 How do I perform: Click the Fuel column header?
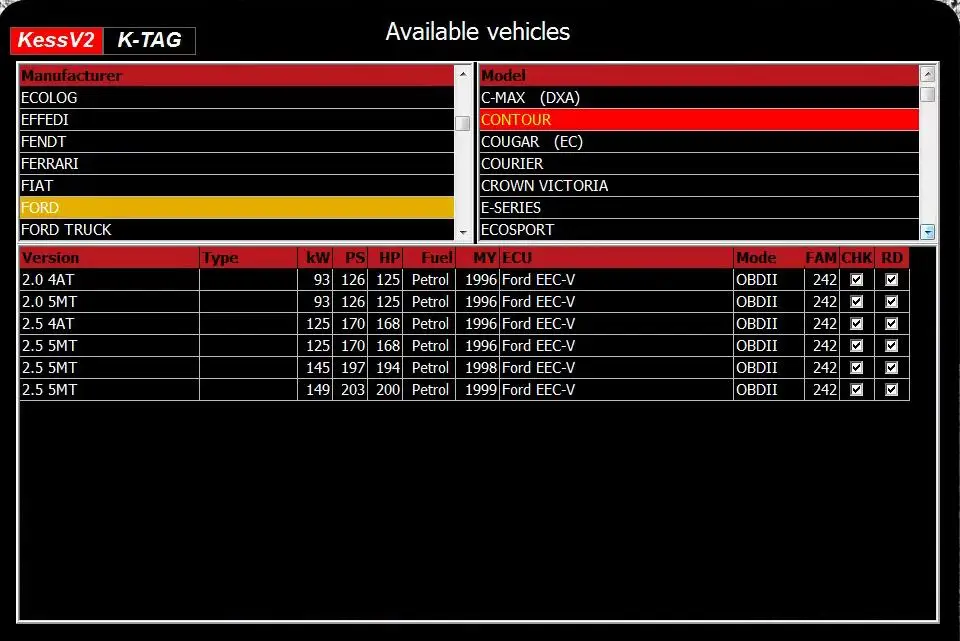coord(429,258)
